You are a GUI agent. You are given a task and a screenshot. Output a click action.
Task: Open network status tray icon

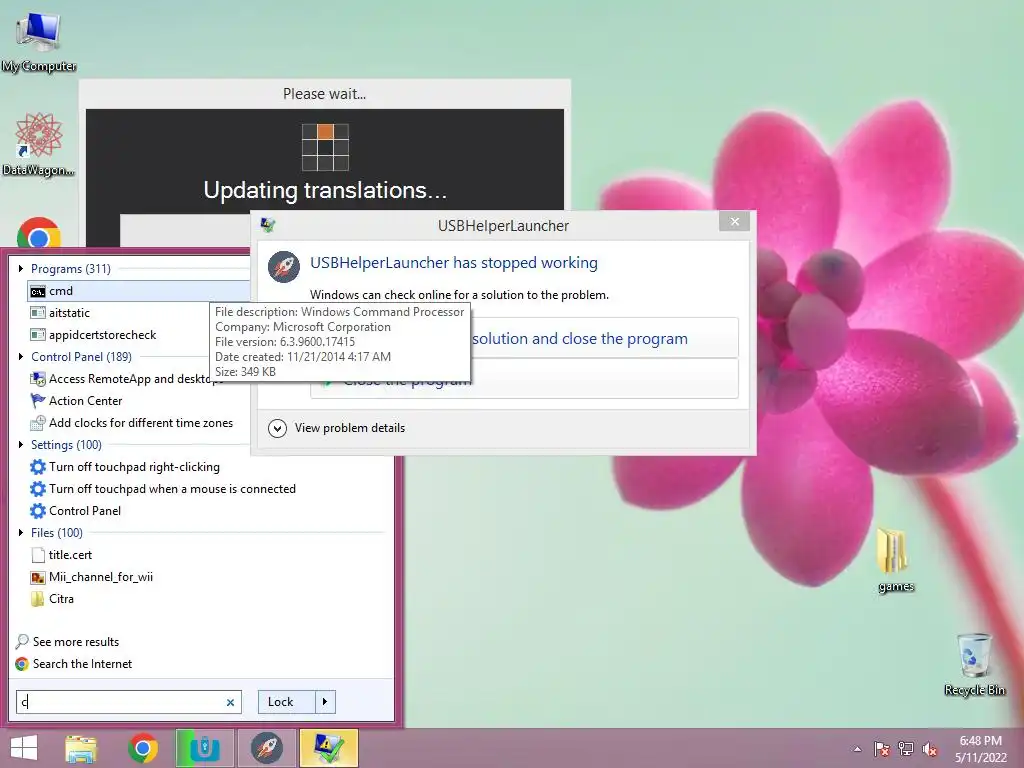pos(906,749)
